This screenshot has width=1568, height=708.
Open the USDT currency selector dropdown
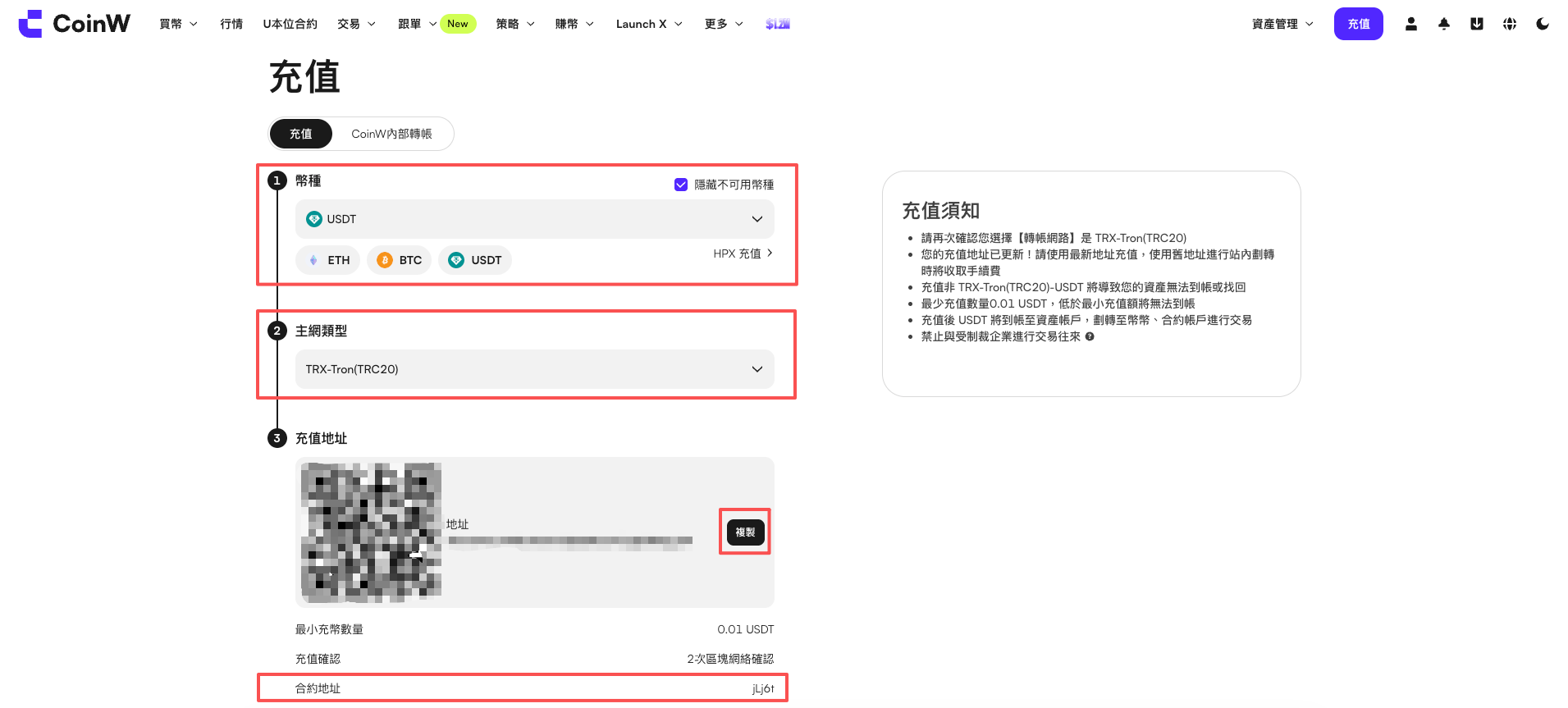click(x=535, y=219)
